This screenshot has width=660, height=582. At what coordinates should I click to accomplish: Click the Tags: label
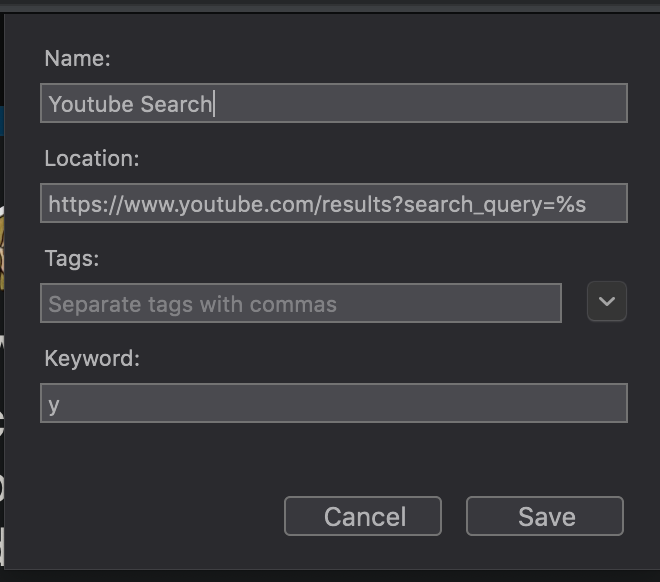72,258
